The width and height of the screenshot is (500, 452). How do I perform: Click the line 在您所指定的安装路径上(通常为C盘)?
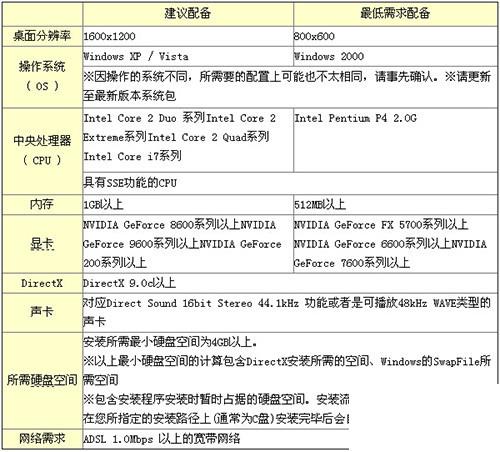tap(216, 418)
